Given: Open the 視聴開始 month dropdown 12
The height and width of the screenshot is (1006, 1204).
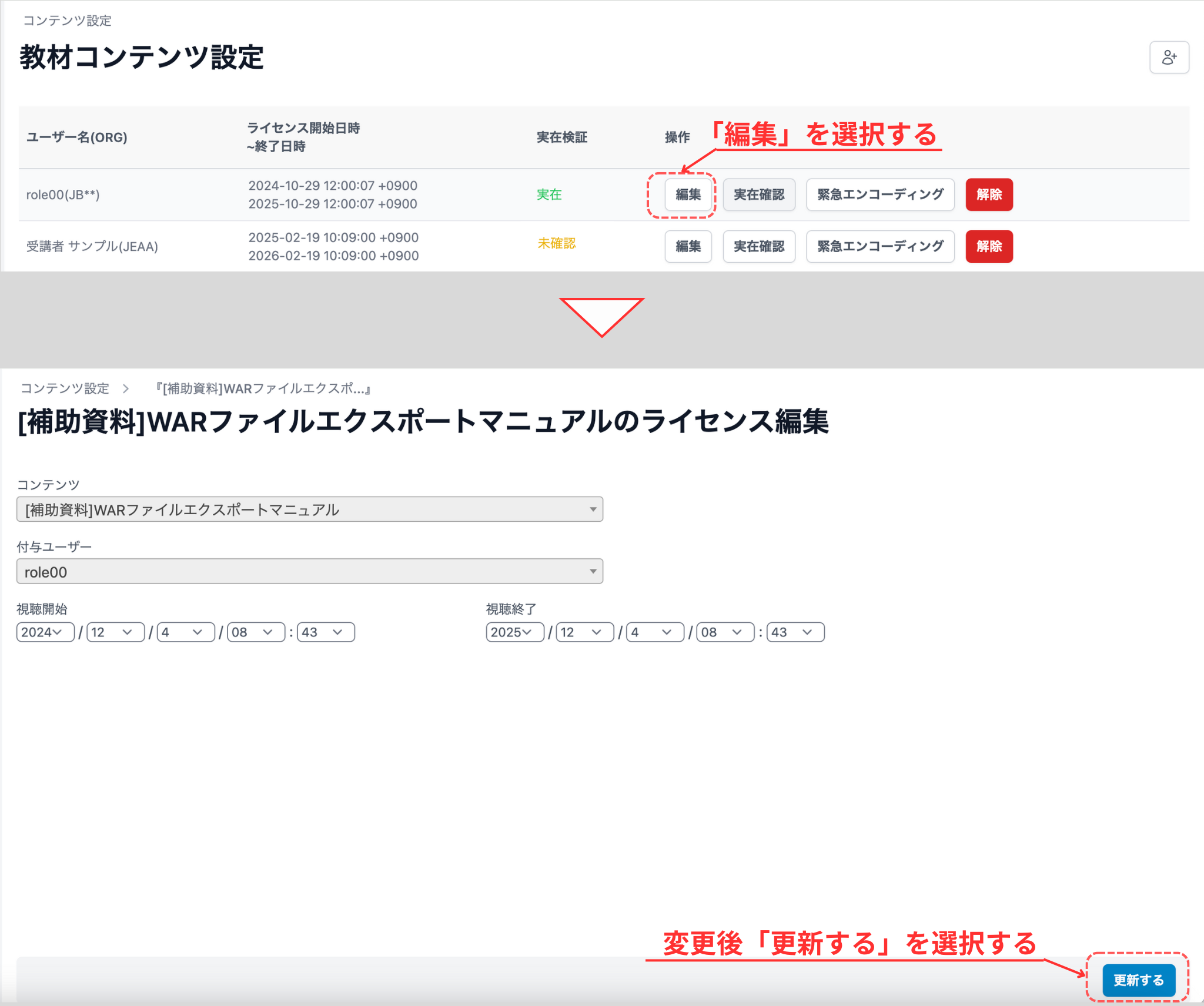Looking at the screenshot, I should point(114,632).
